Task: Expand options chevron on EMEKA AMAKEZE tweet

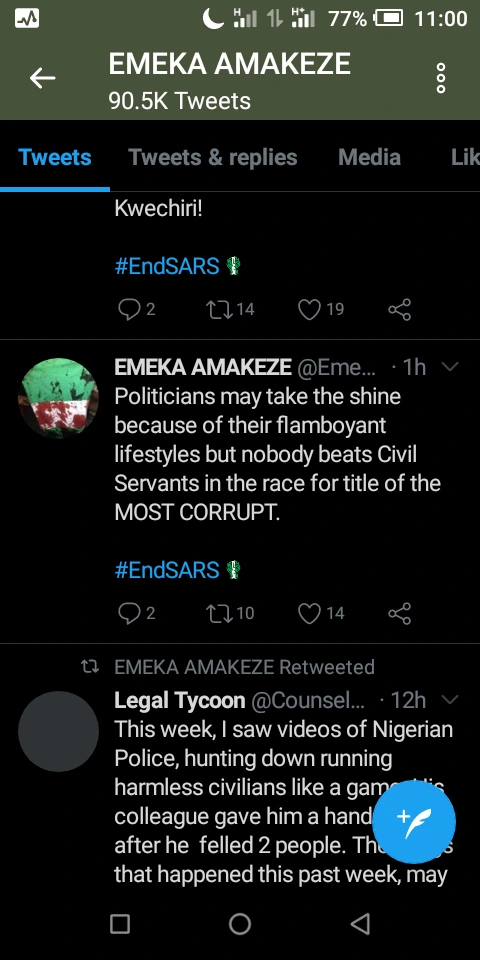Action: pyautogui.click(x=450, y=367)
